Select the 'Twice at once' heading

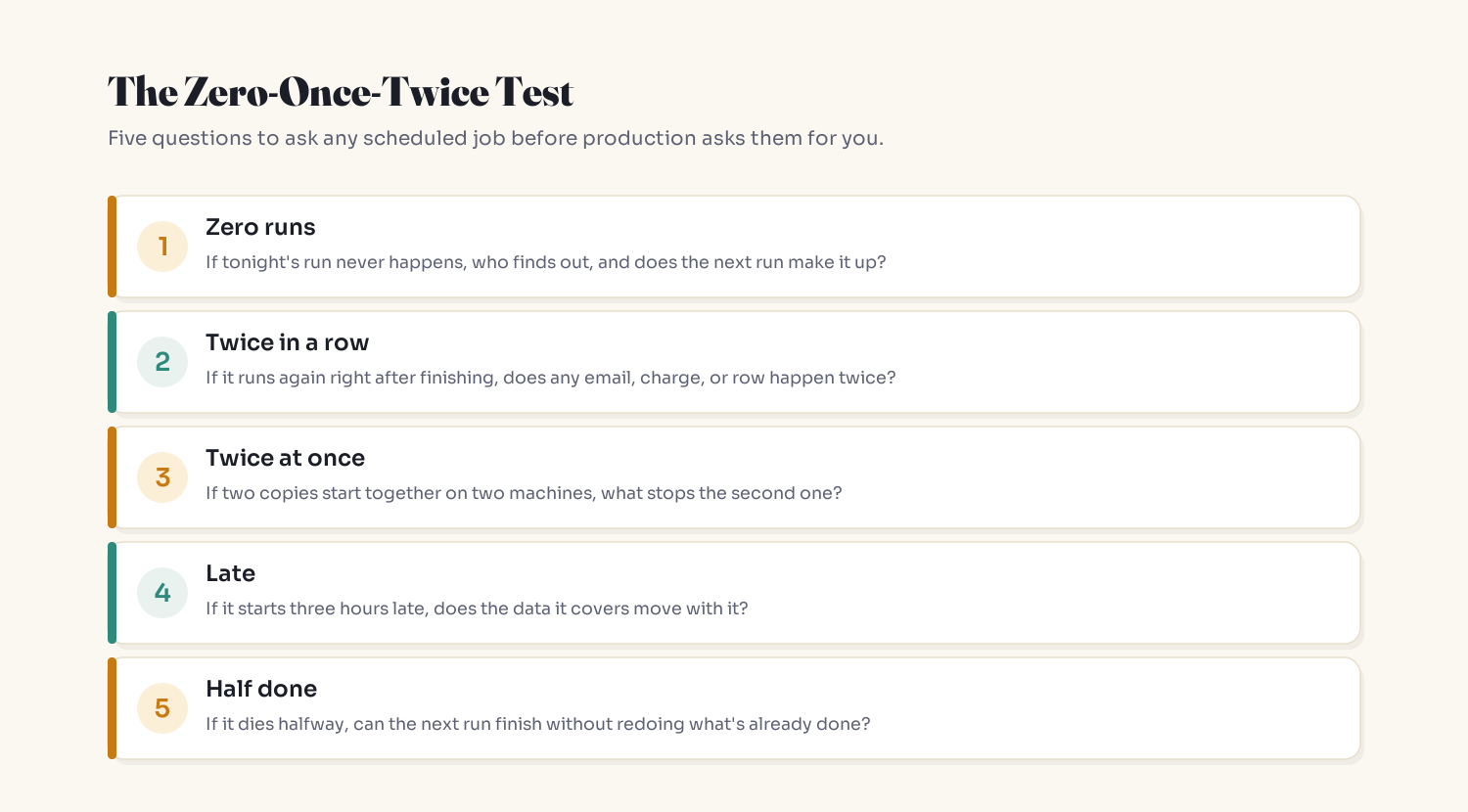285,458
